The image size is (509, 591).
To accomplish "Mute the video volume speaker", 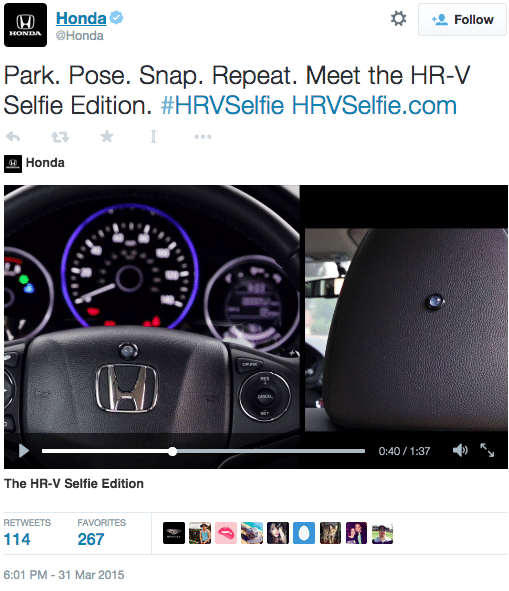I will click(460, 450).
